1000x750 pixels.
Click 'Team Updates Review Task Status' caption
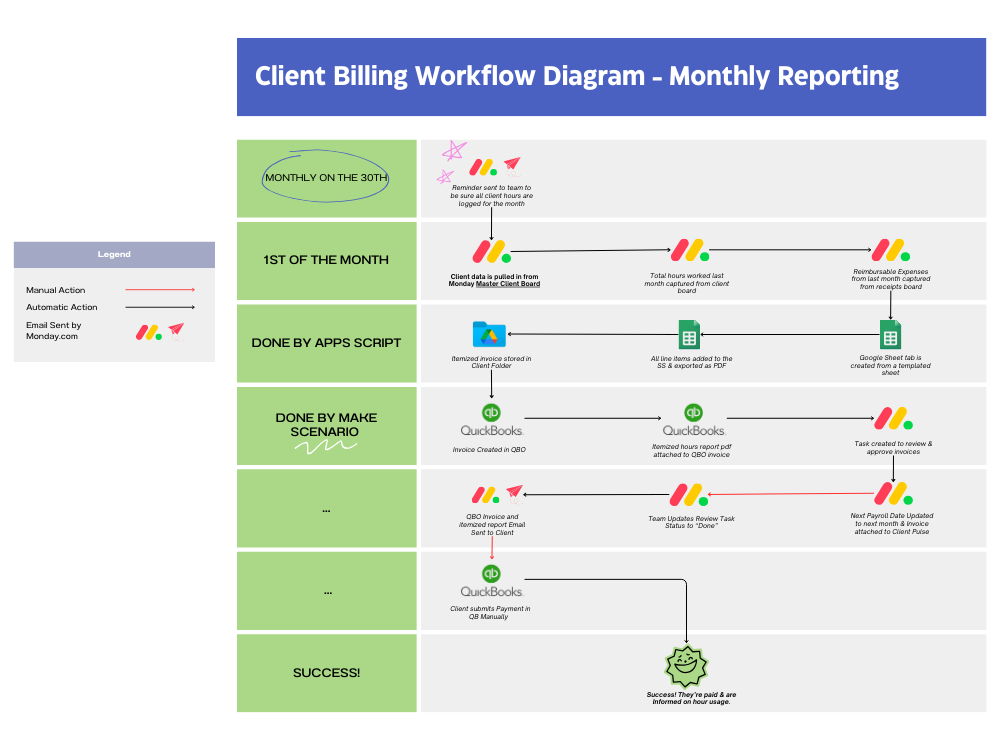[691, 522]
